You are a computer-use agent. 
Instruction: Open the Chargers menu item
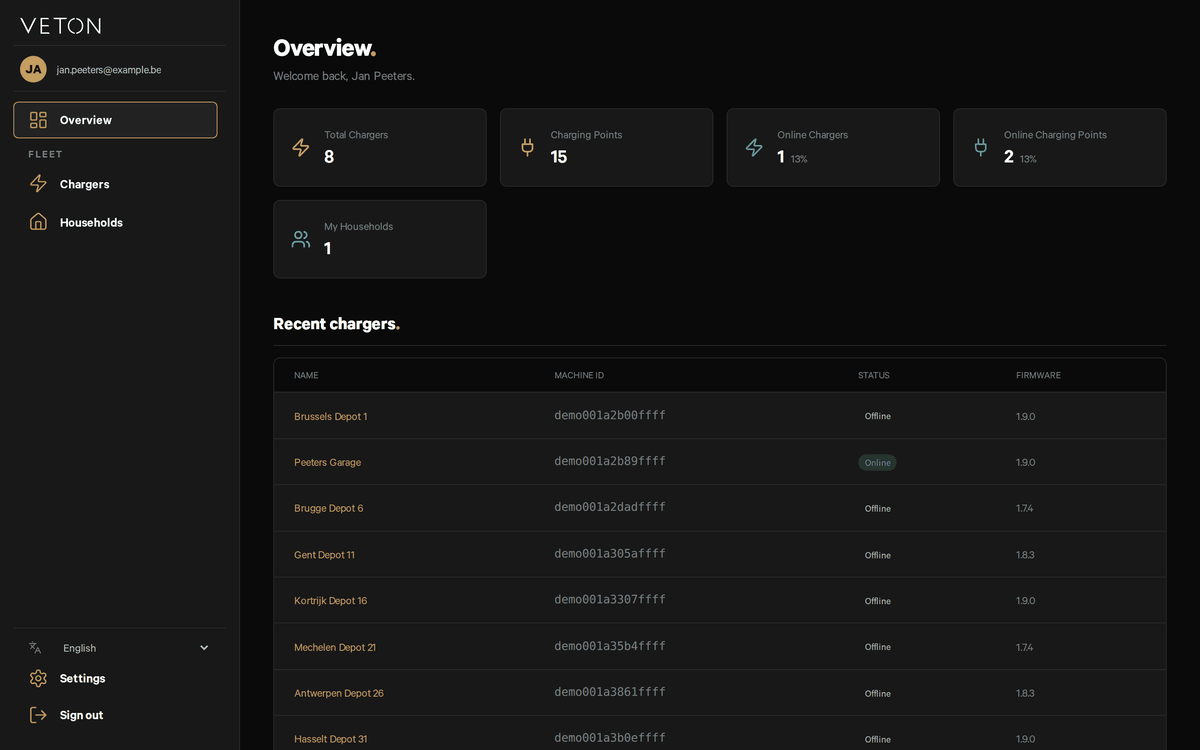tap(115, 184)
